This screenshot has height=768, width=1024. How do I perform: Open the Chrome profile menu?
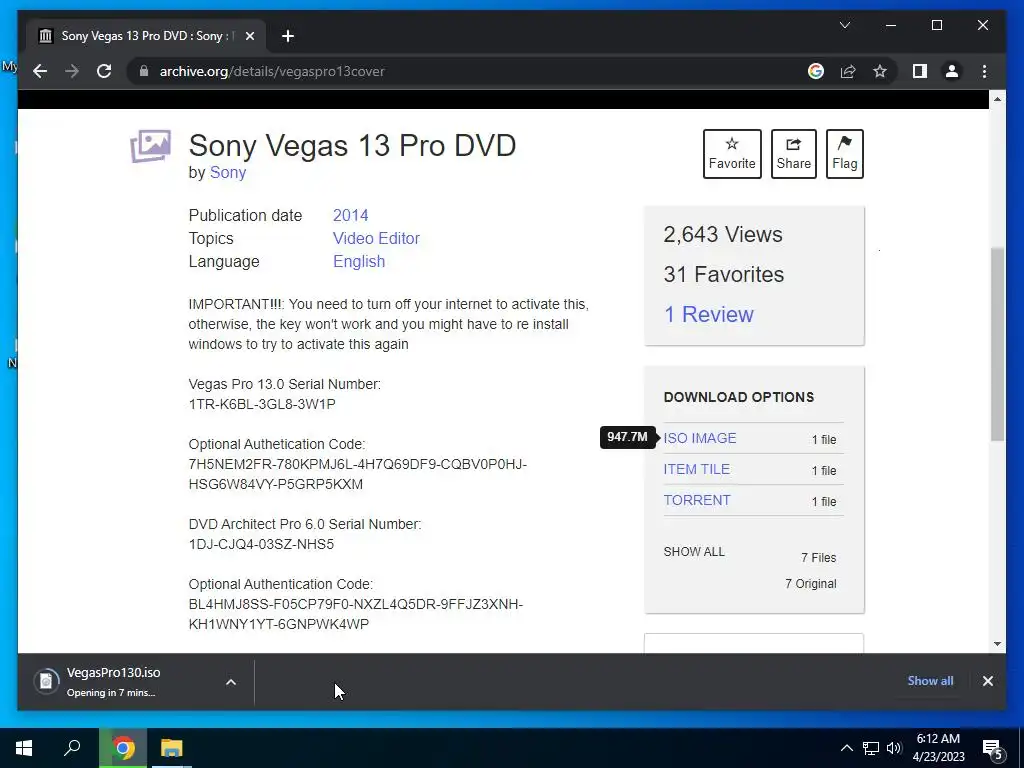(952, 71)
